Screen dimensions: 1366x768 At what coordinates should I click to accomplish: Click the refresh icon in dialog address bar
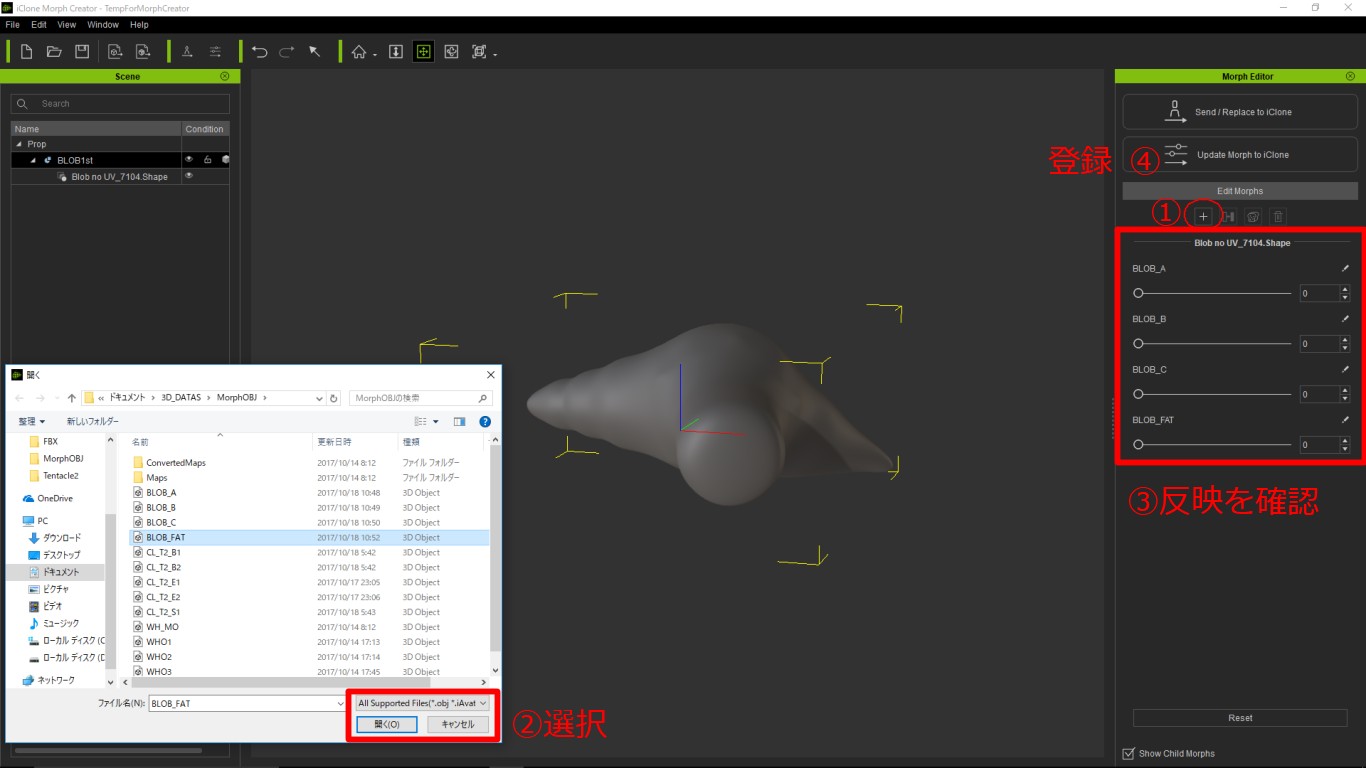coord(334,398)
